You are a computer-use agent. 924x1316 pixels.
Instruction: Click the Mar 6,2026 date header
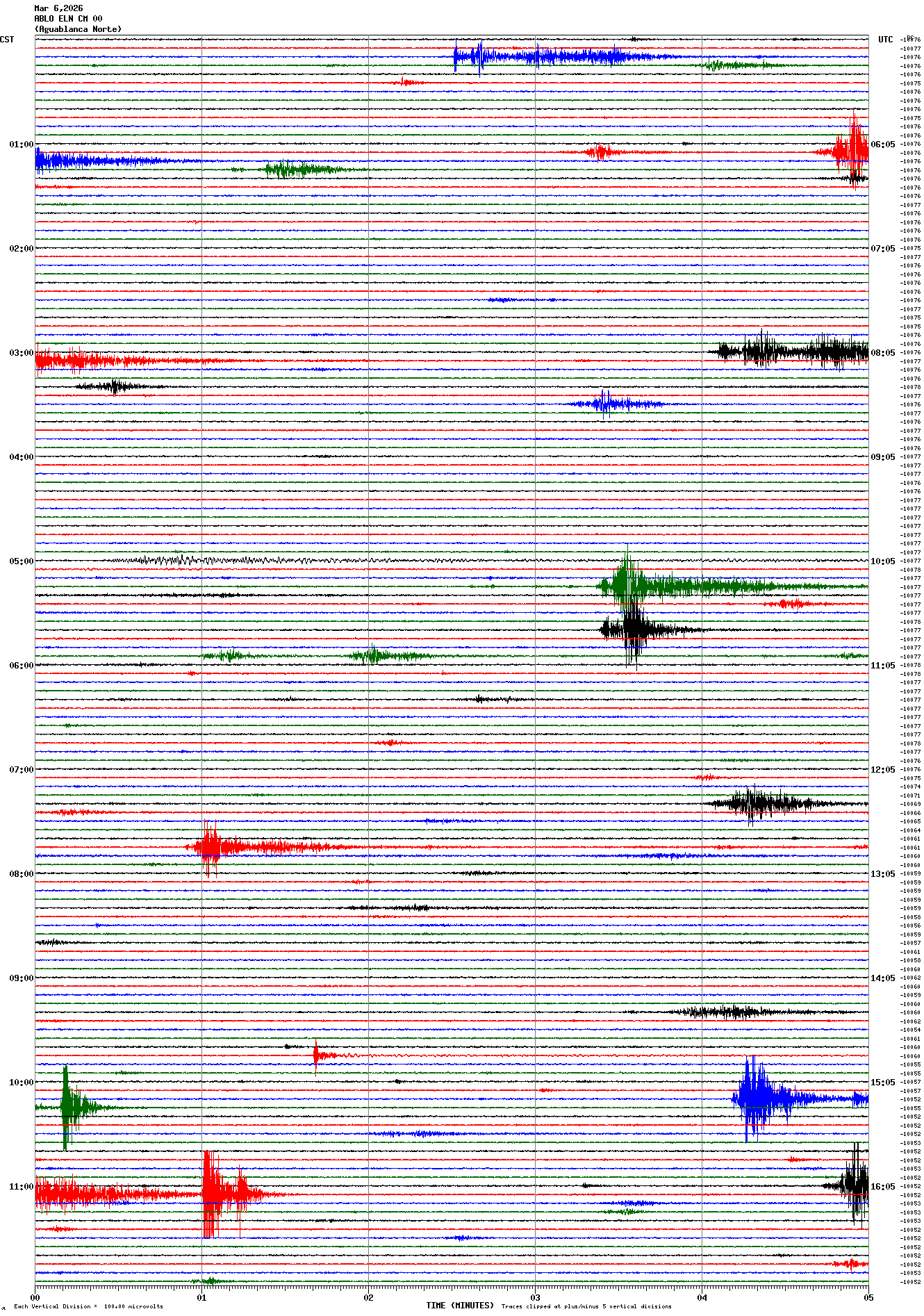tap(58, 8)
